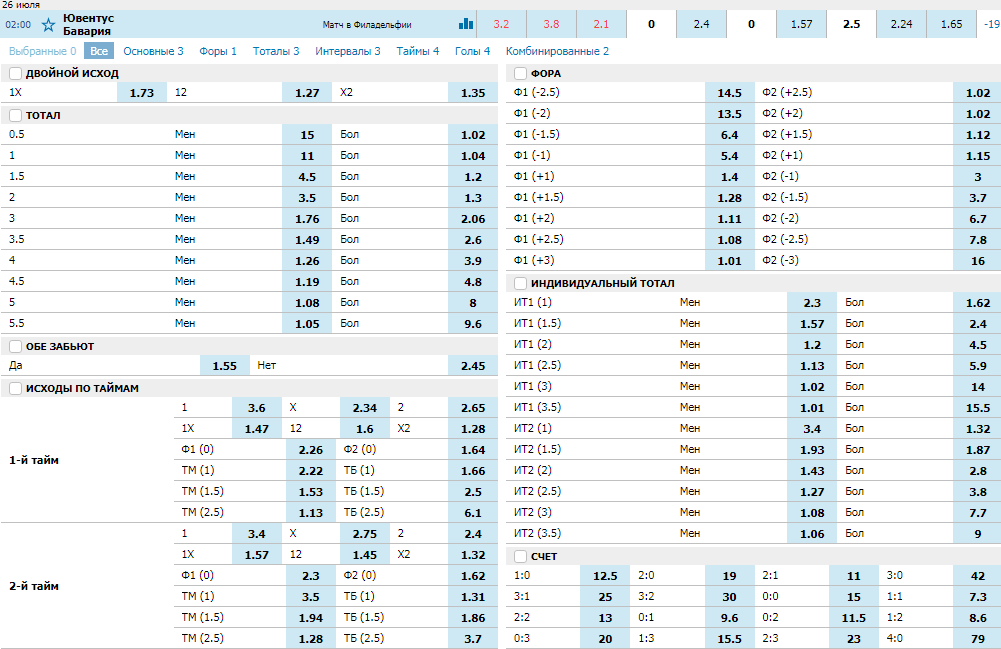
Task: Open the Интервалы 3 tab
Action: 348,51
